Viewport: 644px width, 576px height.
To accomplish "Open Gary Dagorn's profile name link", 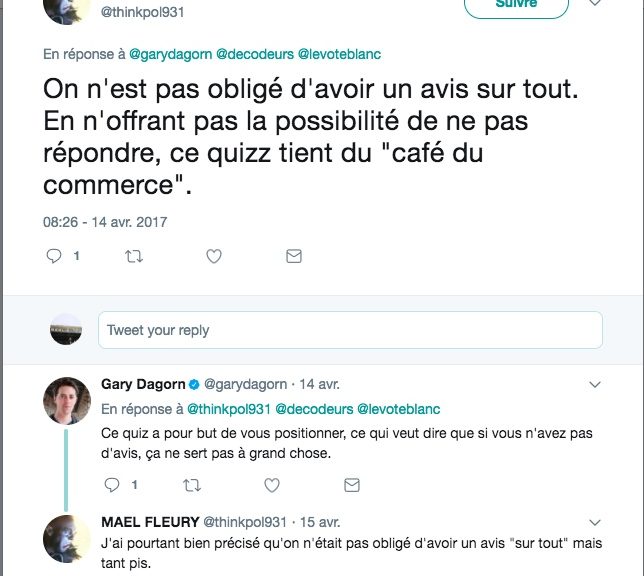I will 142,384.
